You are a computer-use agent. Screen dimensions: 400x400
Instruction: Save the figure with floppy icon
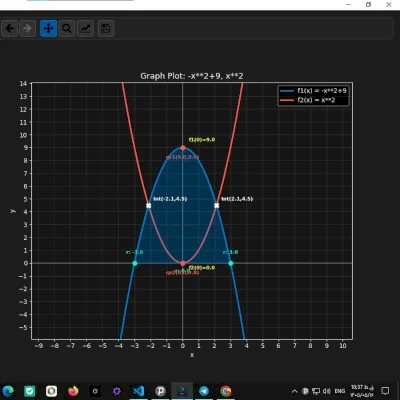click(x=106, y=29)
